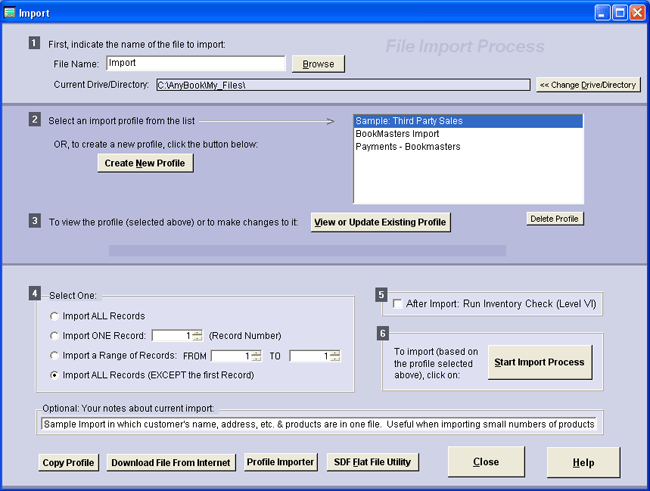Enable Run Inventory Check after import

point(399,304)
